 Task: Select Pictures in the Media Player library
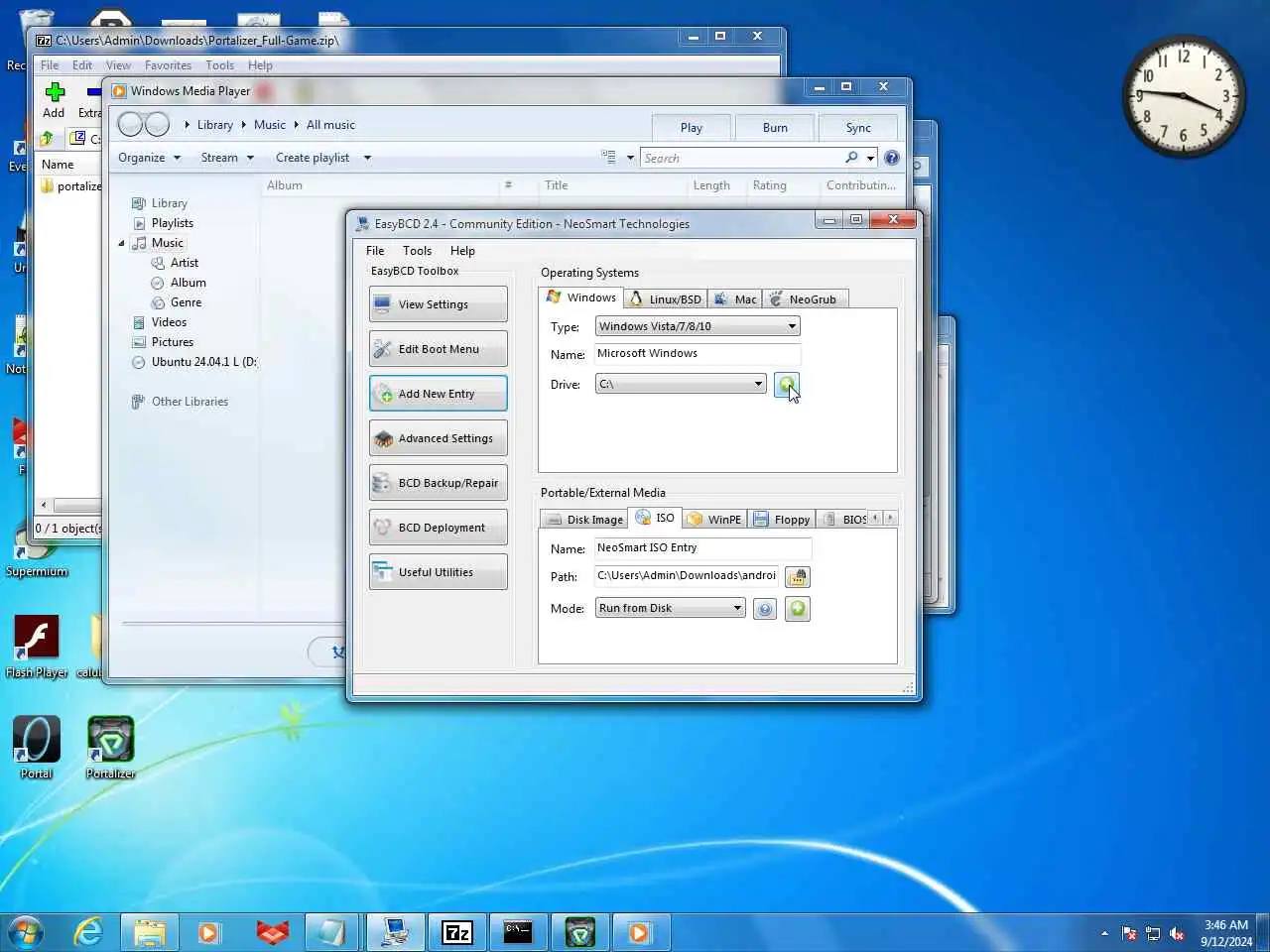coord(173,342)
